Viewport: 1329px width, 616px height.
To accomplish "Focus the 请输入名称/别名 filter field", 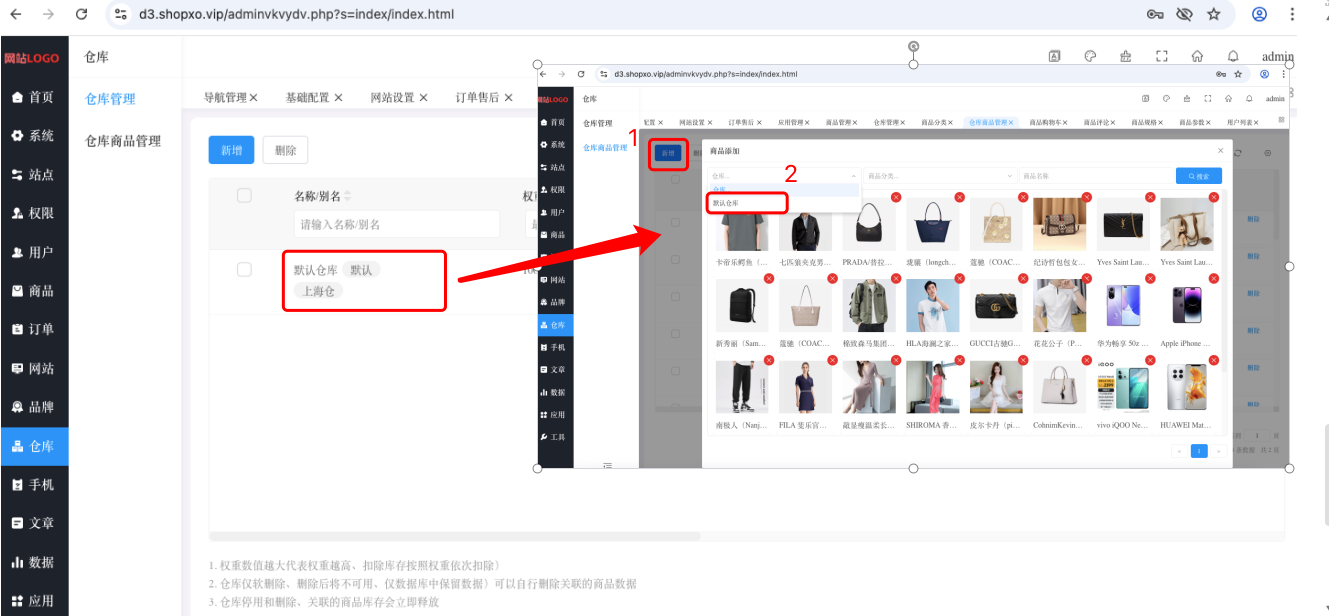I will pyautogui.click(x=397, y=224).
